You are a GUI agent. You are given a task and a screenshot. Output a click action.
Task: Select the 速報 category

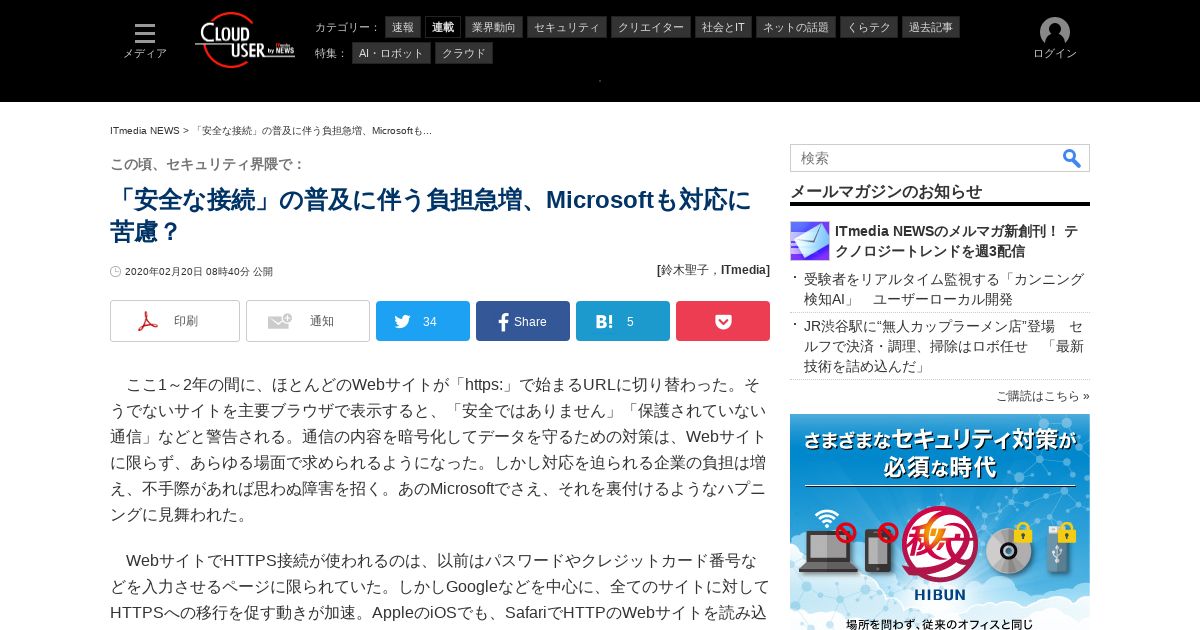[403, 27]
